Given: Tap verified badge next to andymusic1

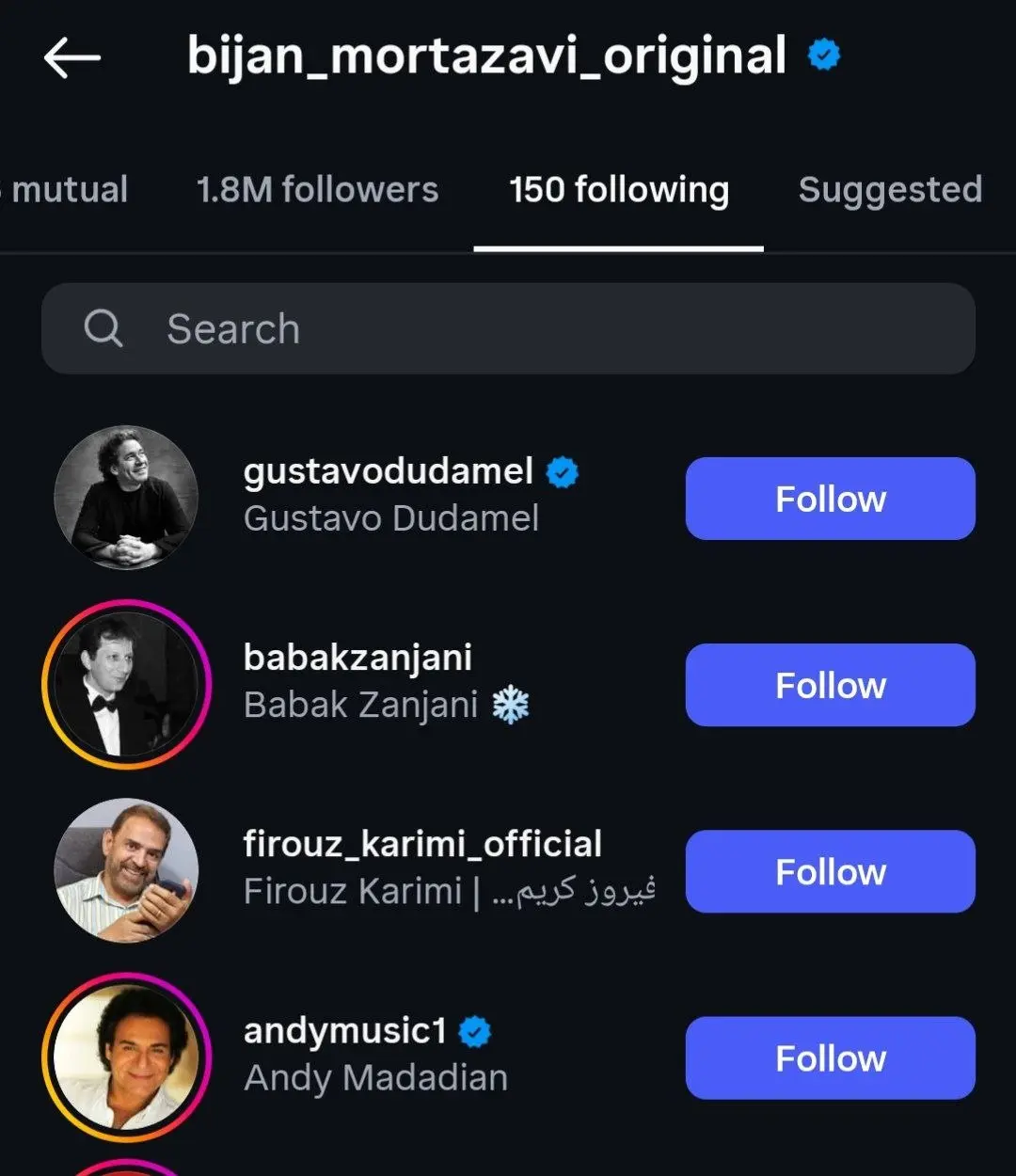Looking at the screenshot, I should pos(475,1032).
